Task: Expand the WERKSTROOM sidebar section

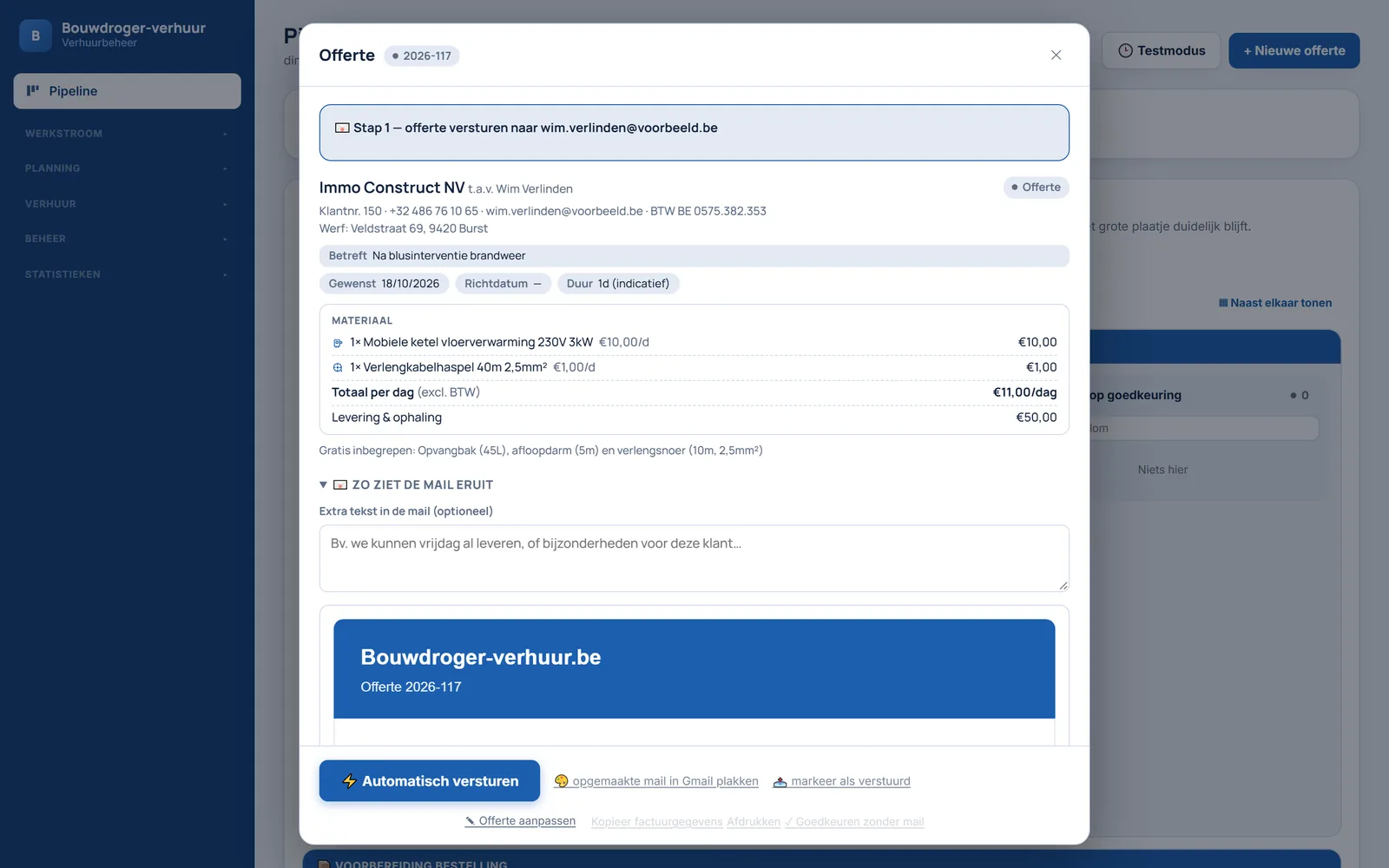Action: [x=127, y=134]
